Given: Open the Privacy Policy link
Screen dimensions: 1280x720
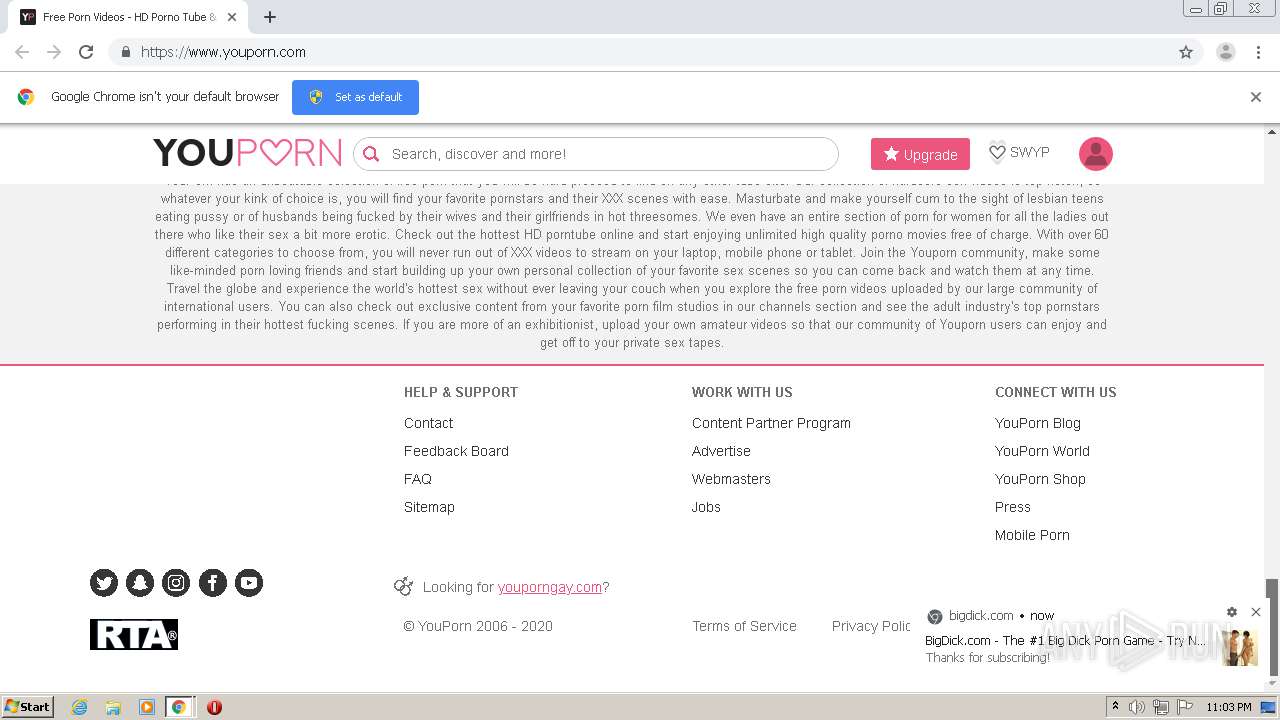Looking at the screenshot, I should click(872, 626).
